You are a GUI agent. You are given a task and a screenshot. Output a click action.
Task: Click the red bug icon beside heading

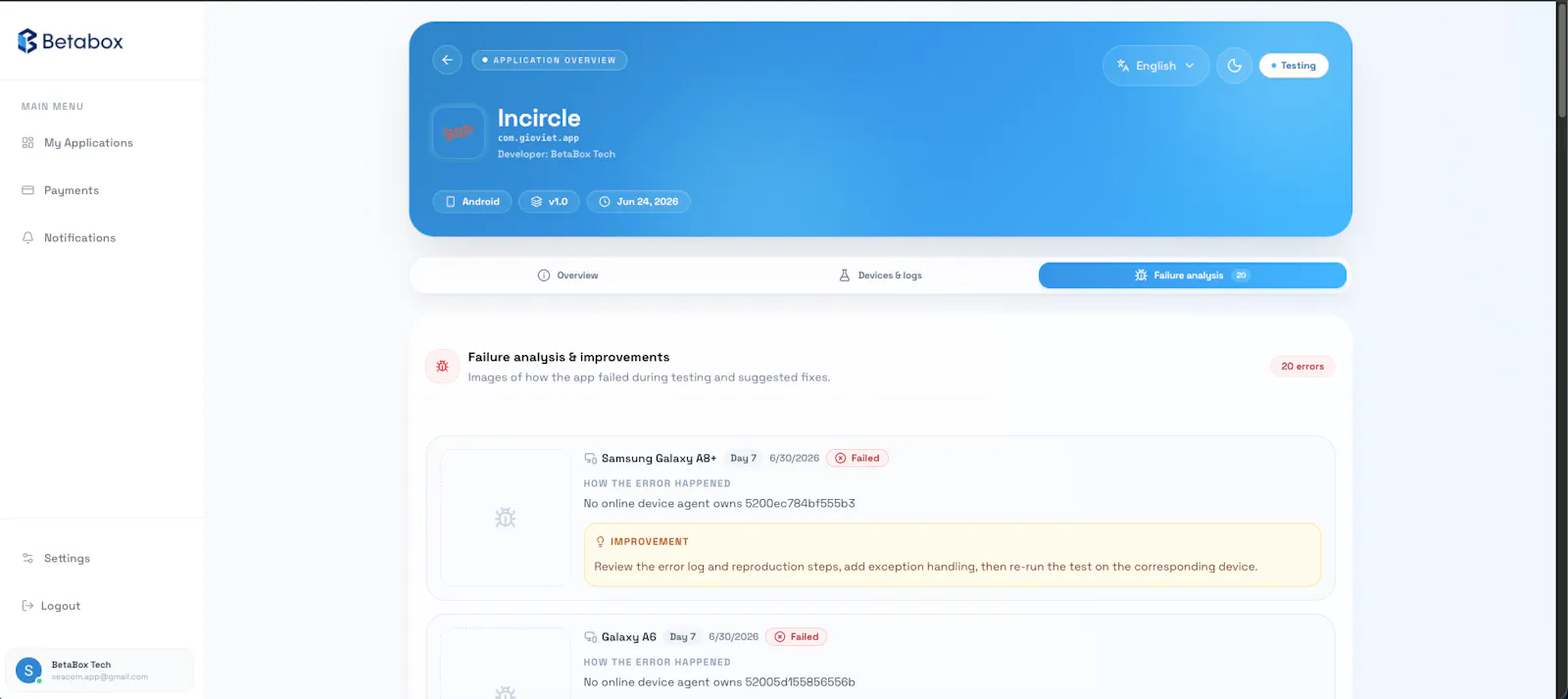click(x=442, y=367)
